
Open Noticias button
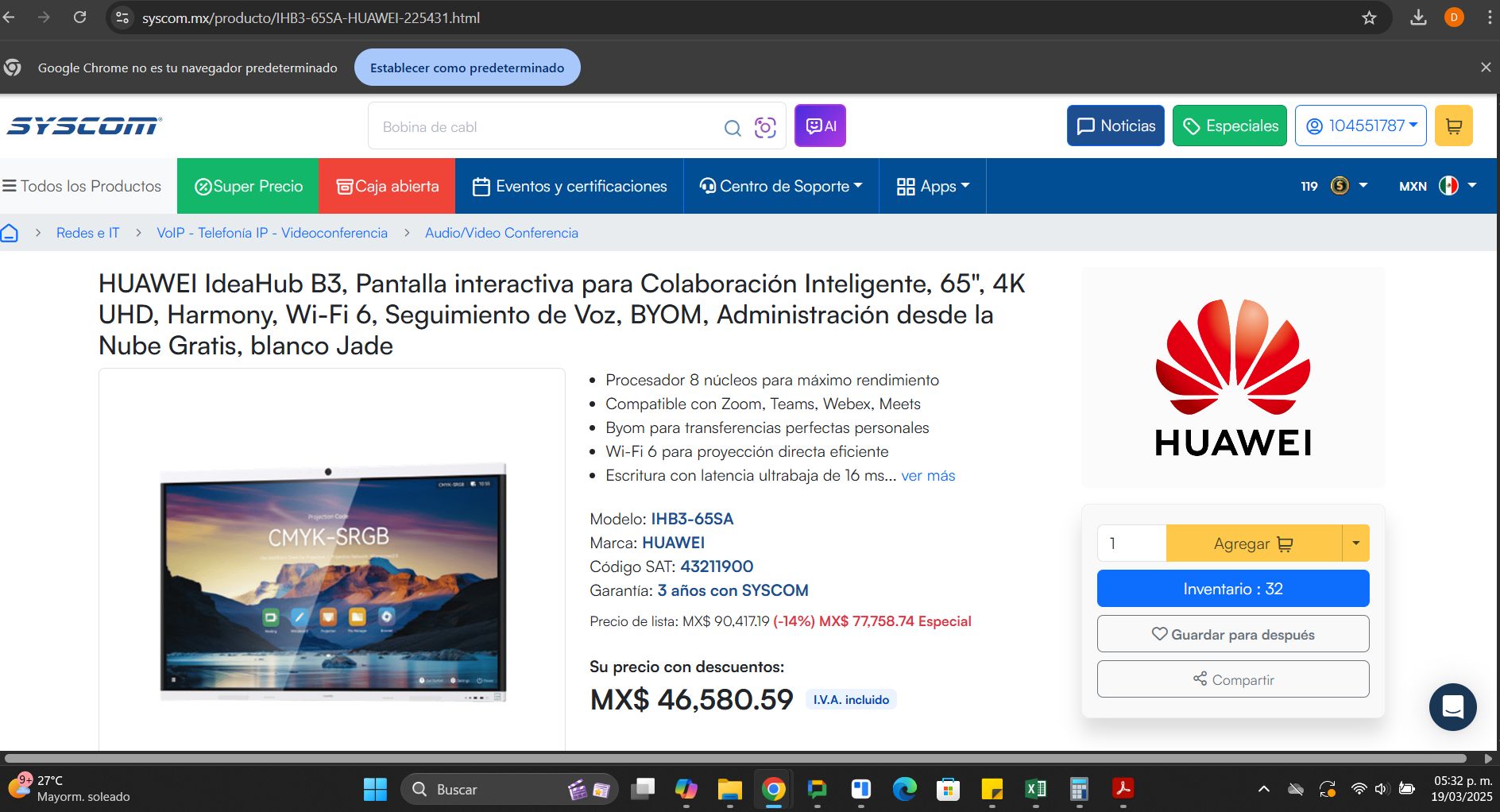pos(1115,126)
